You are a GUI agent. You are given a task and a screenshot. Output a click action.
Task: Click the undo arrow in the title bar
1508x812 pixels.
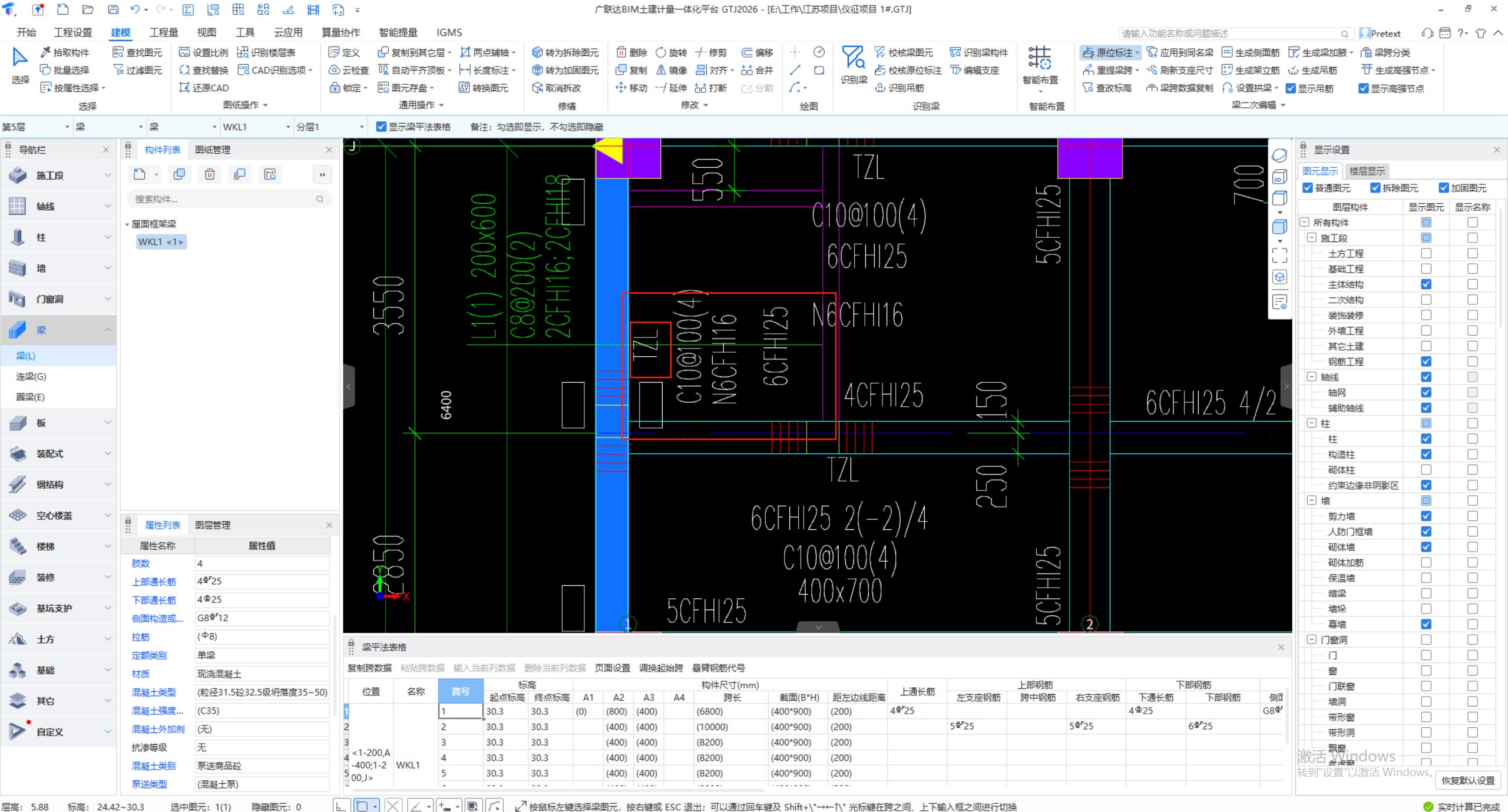click(x=135, y=9)
